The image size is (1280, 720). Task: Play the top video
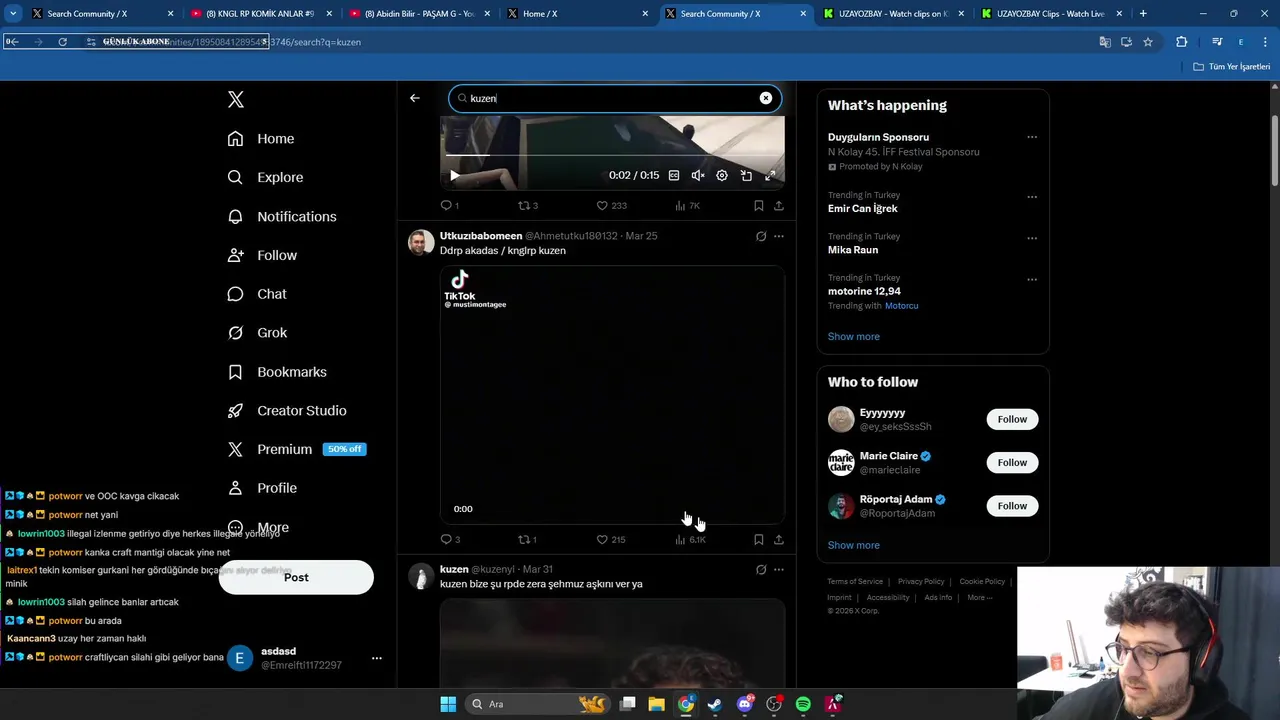(x=454, y=175)
